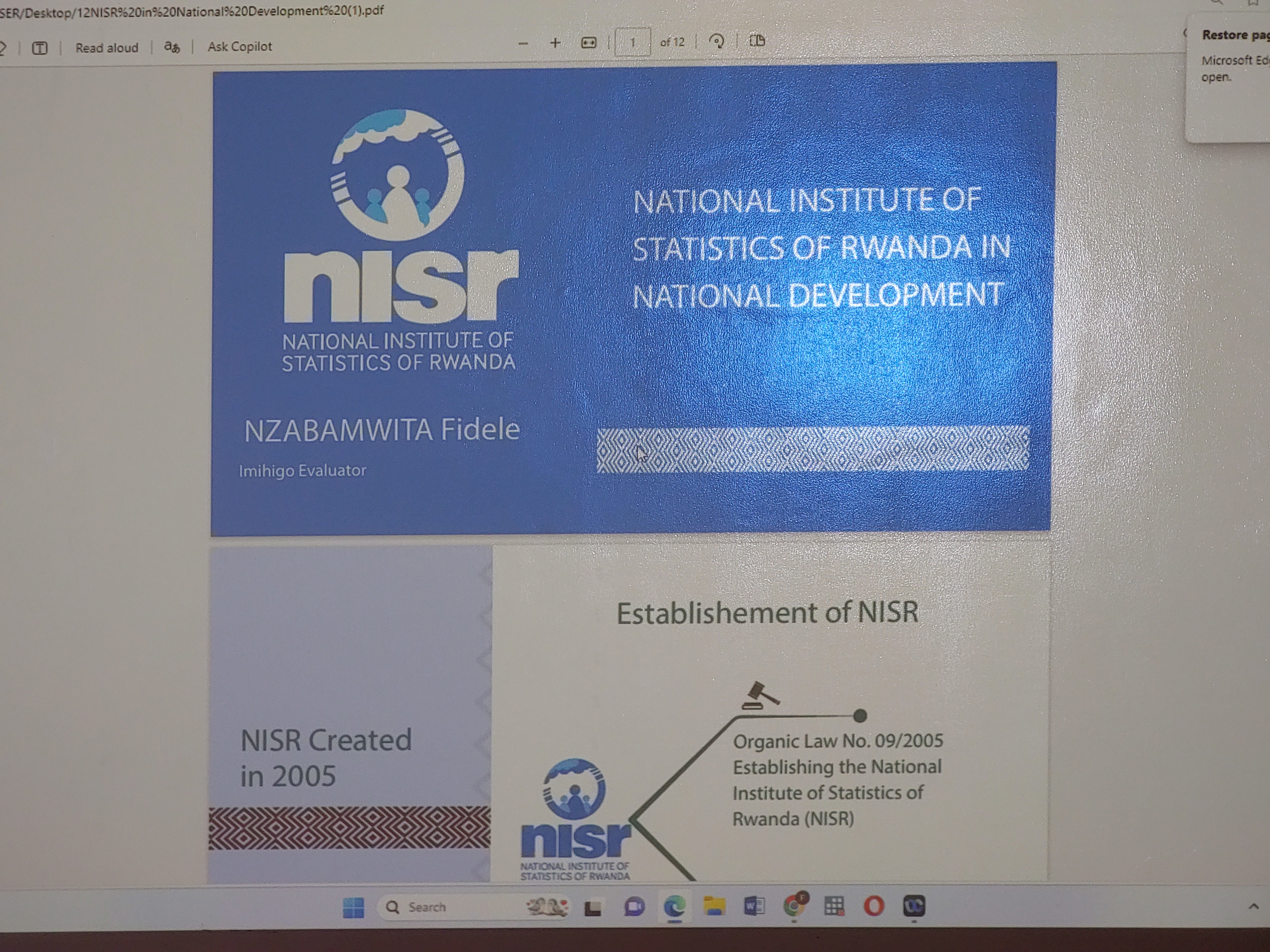
Task: Click the Fit to width icon
Action: click(588, 42)
